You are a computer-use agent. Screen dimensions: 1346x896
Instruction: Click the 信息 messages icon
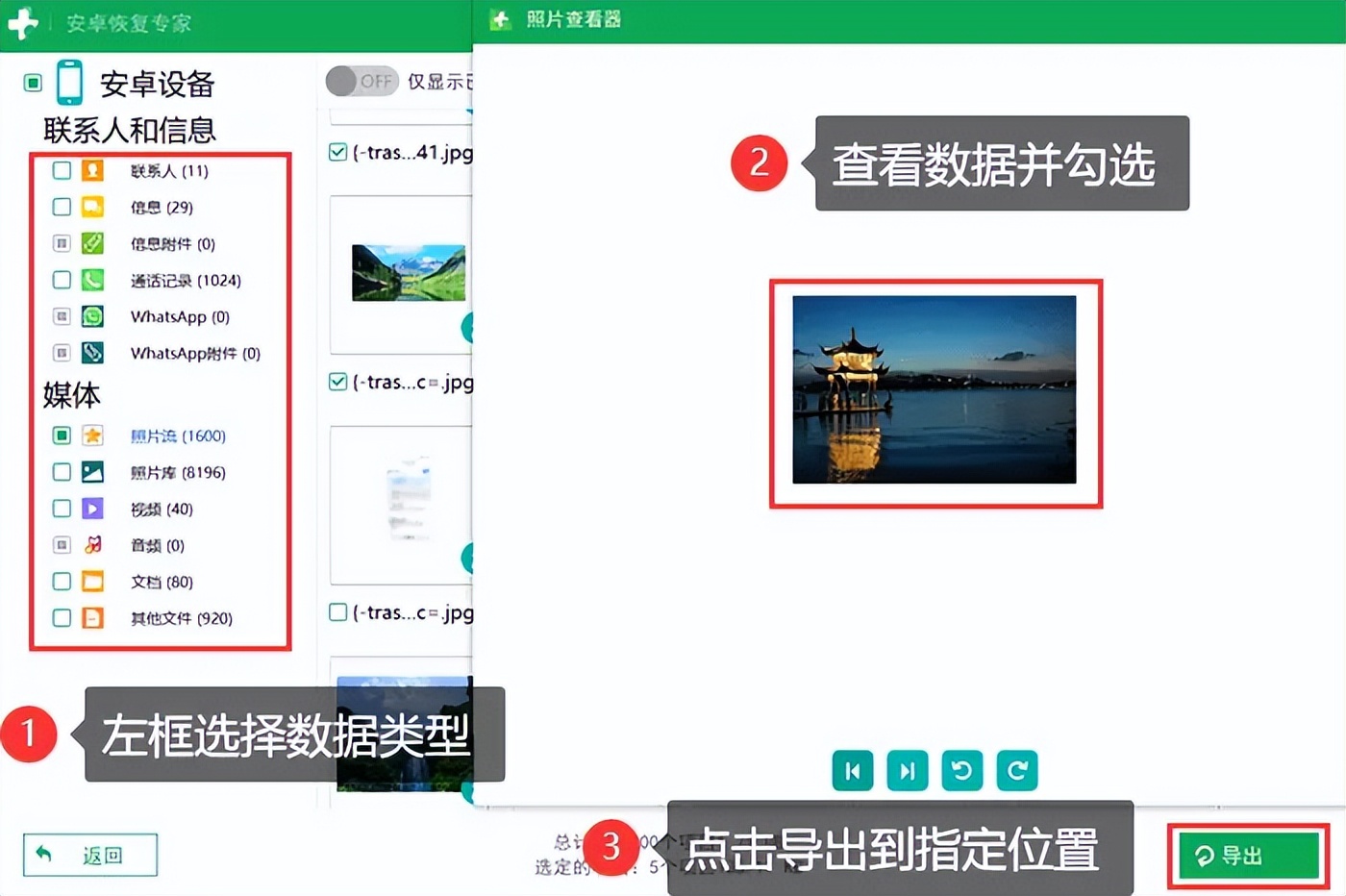[91, 207]
